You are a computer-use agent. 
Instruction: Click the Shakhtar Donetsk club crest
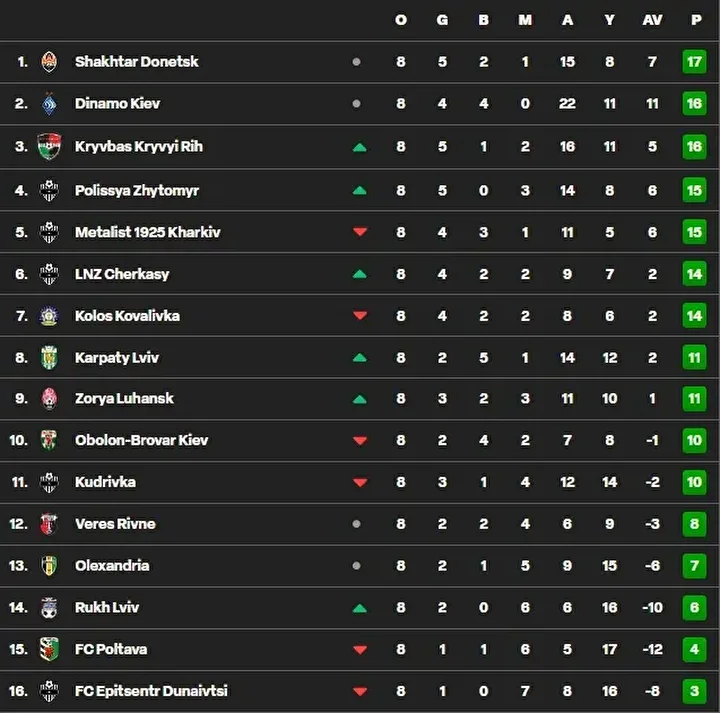(x=49, y=62)
